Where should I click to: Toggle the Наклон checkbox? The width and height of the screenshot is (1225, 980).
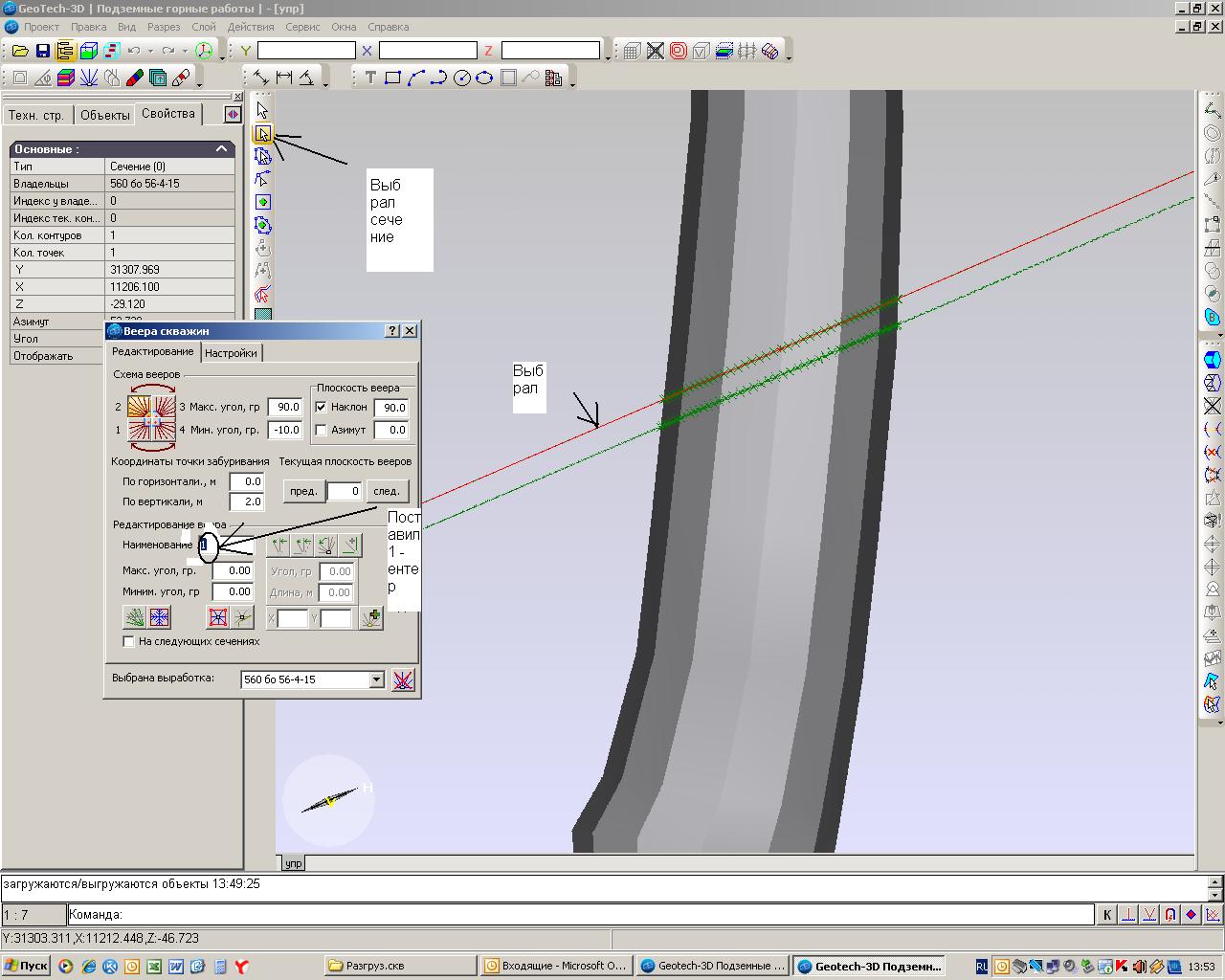coord(322,407)
